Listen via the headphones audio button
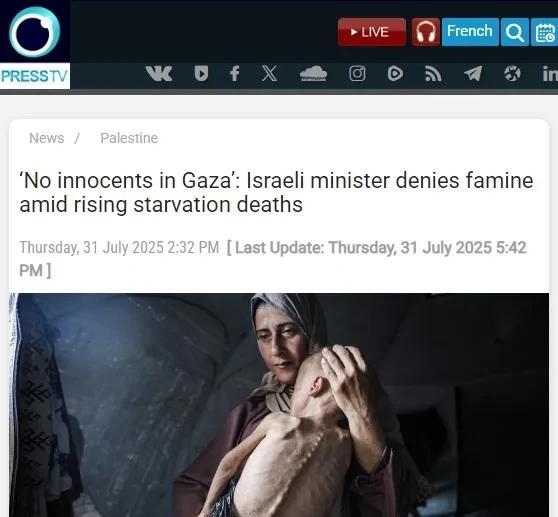The height and width of the screenshot is (517, 558). [426, 32]
